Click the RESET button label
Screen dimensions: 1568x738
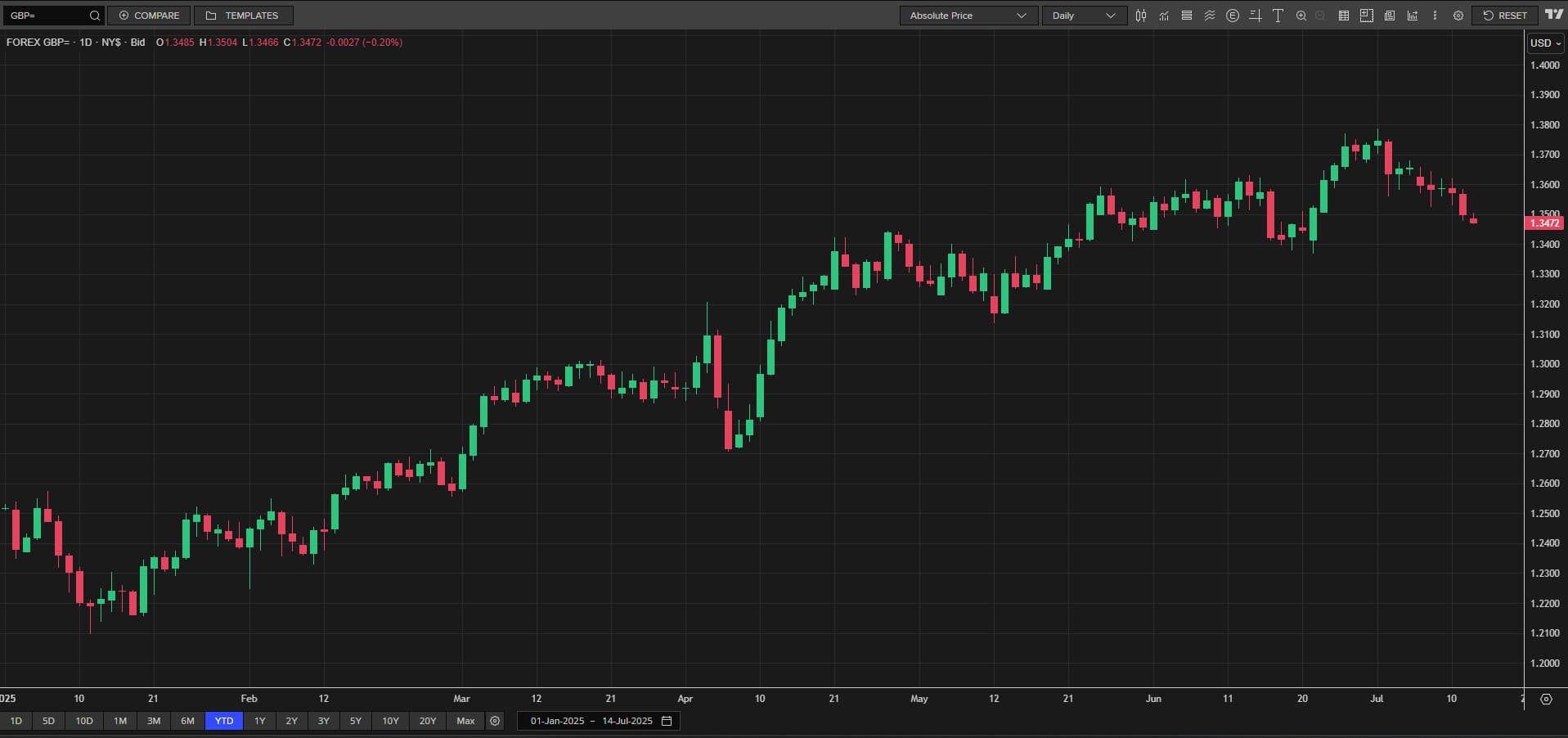pyautogui.click(x=1512, y=16)
